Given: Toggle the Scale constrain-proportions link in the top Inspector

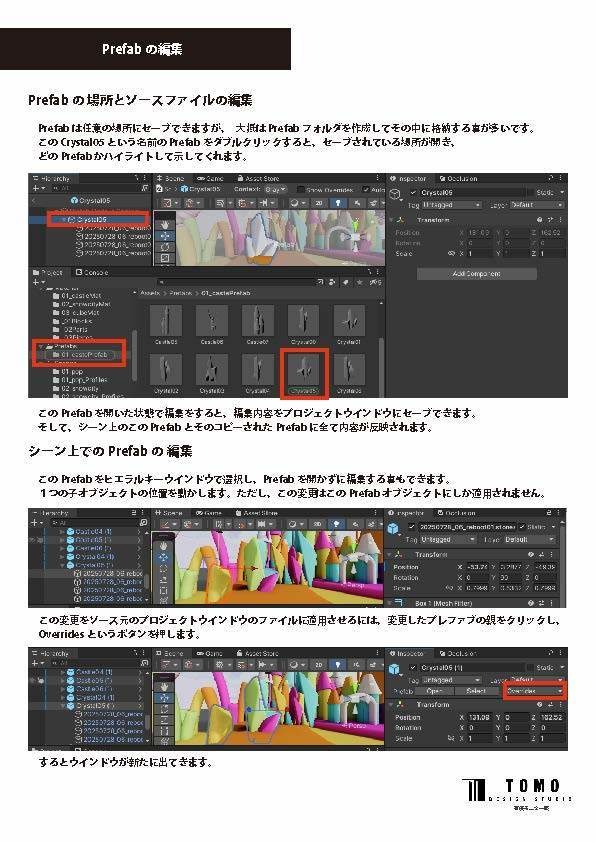Looking at the screenshot, I should (452, 253).
